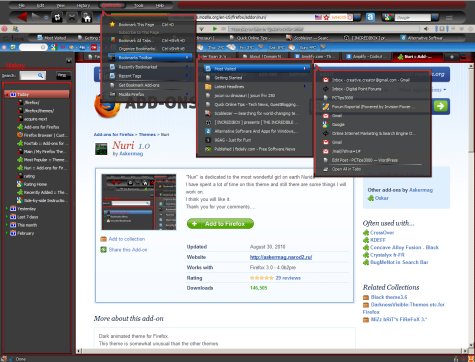Open the akermag.narod2.ru website link

[281, 257]
